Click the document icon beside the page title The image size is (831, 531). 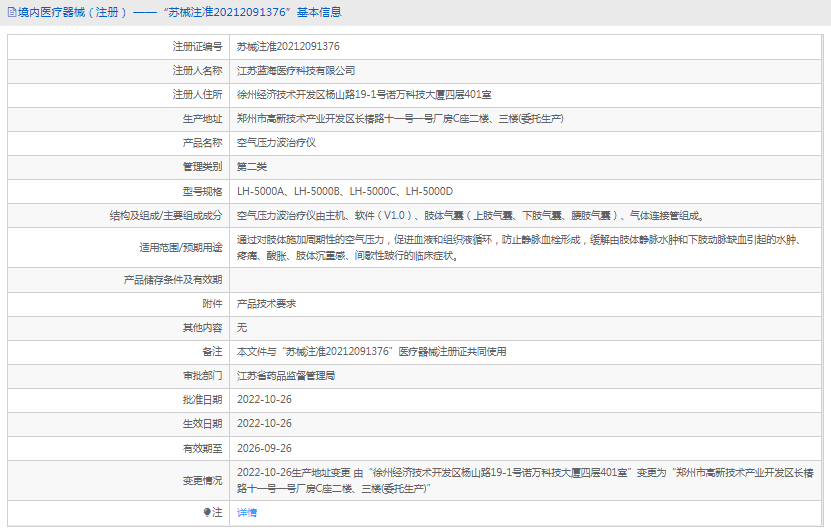click(x=12, y=12)
